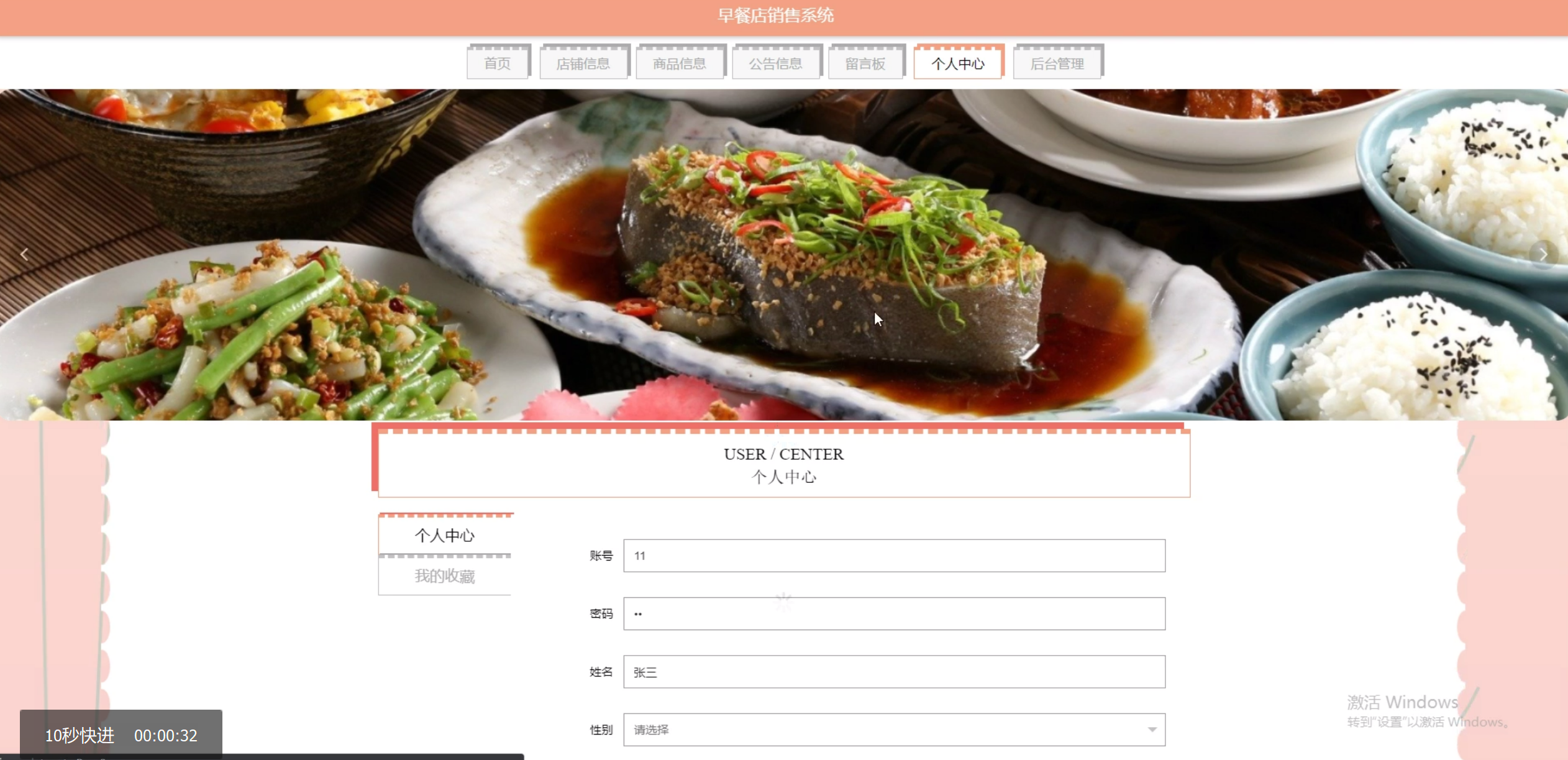Switch to the 商品信息 tab
The height and width of the screenshot is (760, 1568).
[679, 63]
